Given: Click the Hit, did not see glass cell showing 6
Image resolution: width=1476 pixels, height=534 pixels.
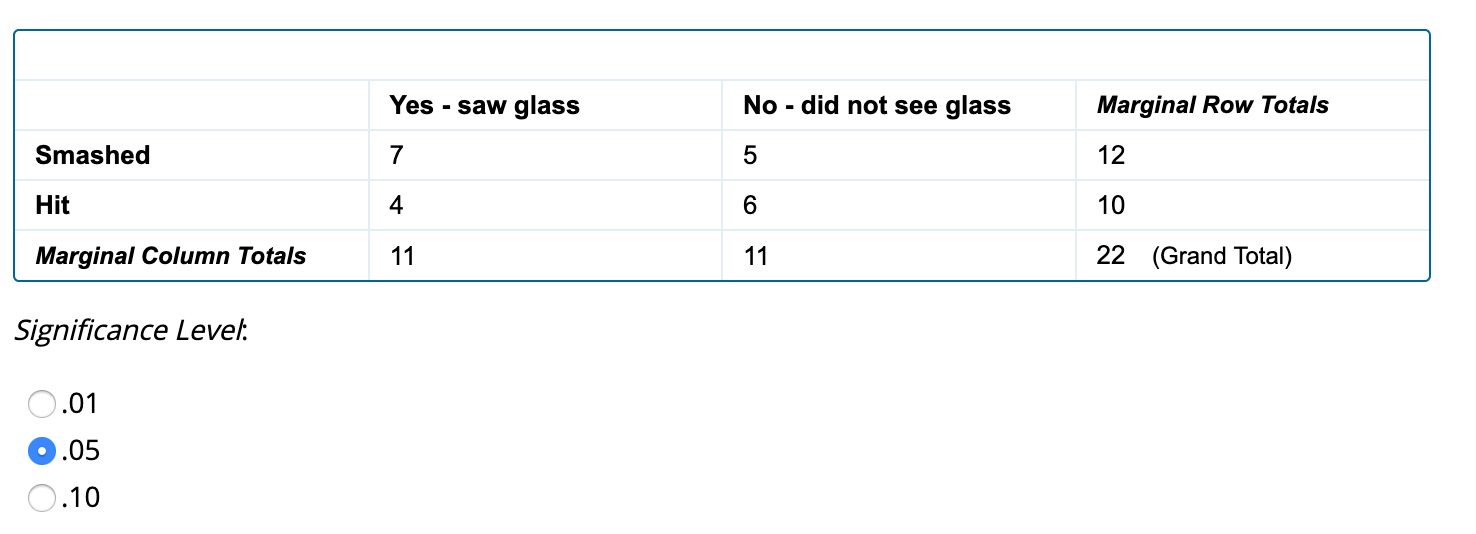Looking at the screenshot, I should [751, 205].
